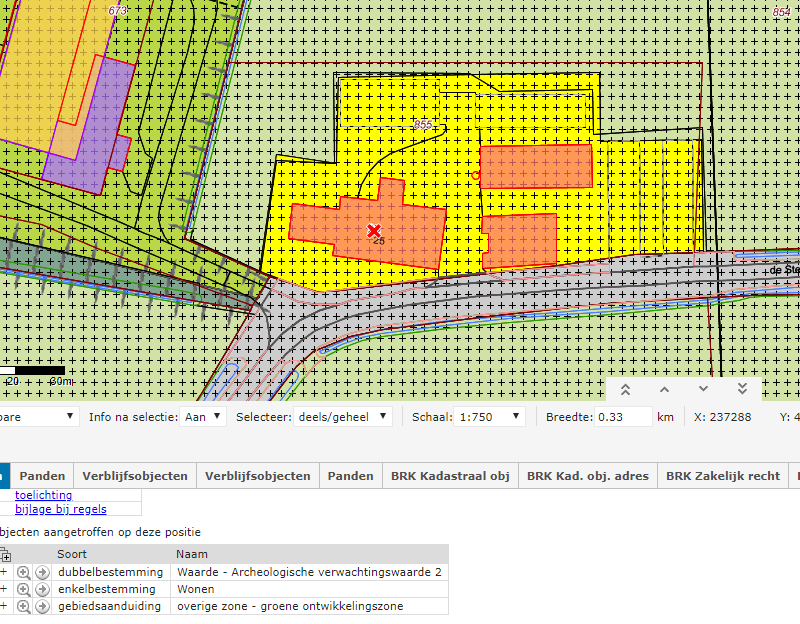Screen dimensions: 800x624
Task: Expand the gebiedsaanduiding row
Action: coord(4,606)
